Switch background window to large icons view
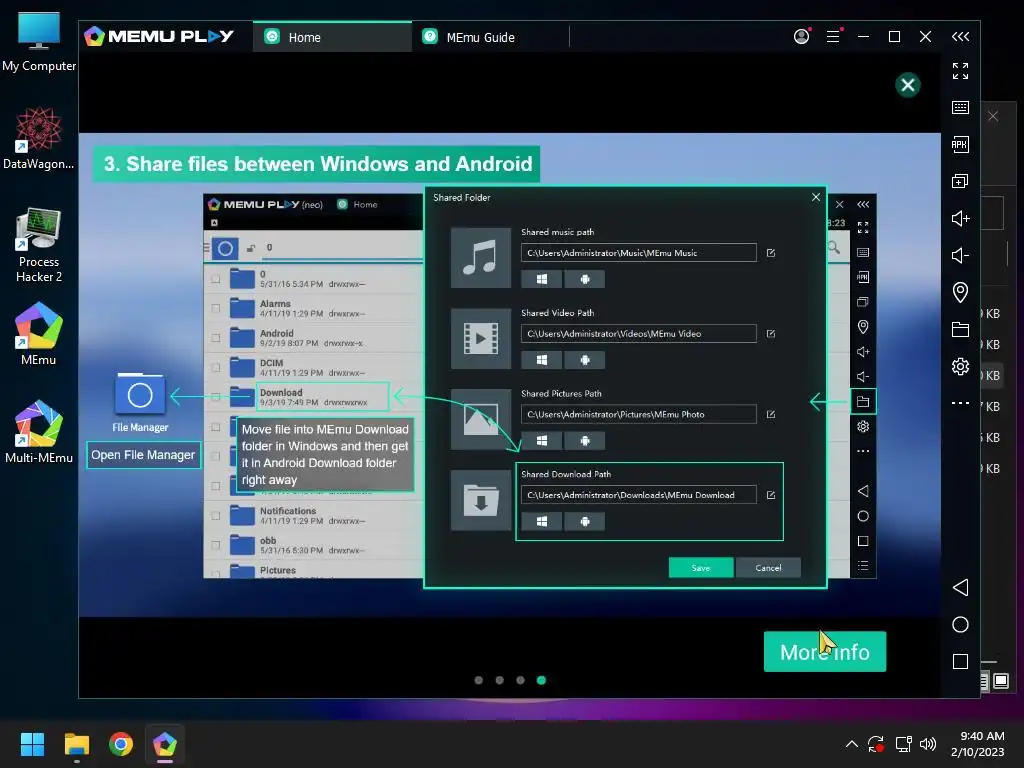1024x768 pixels. [1001, 681]
